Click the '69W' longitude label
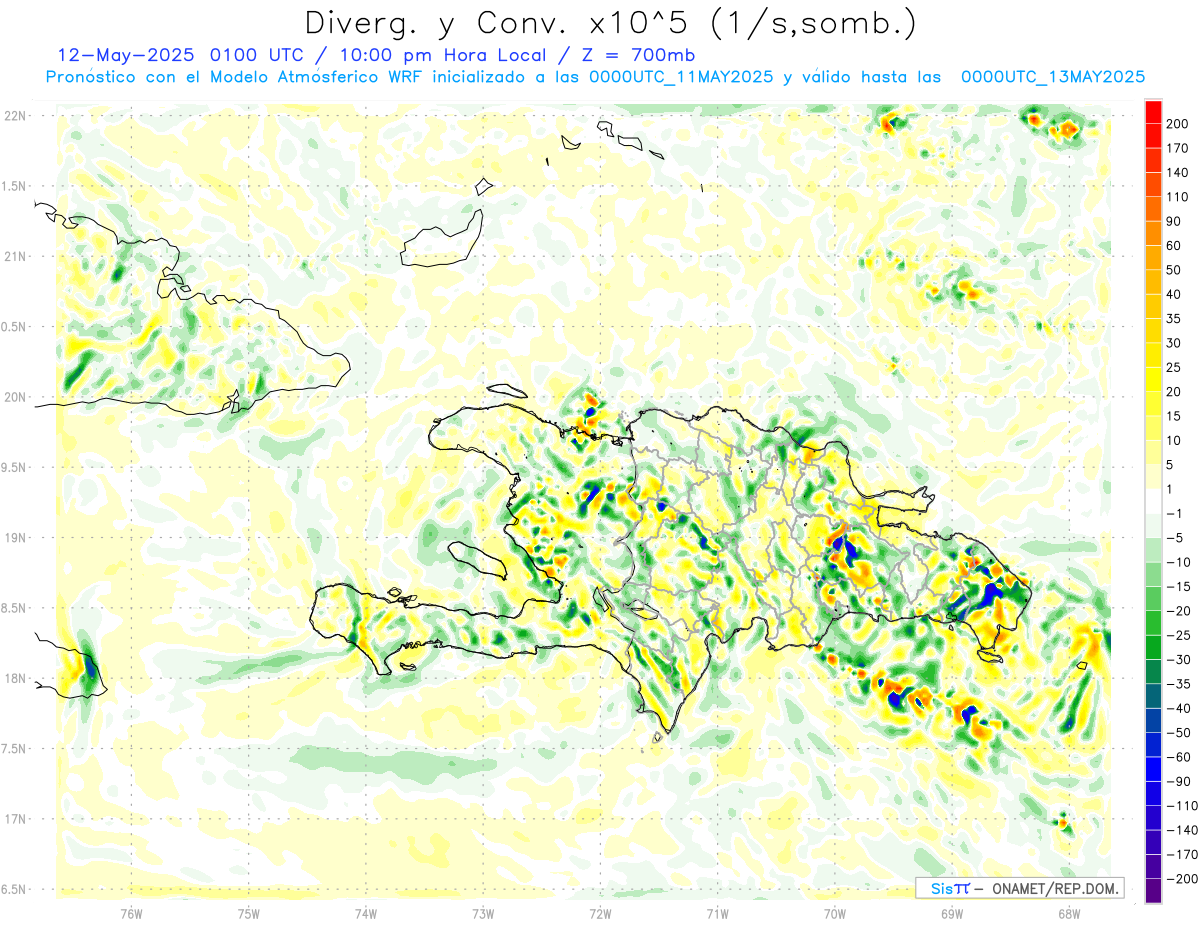 (x=951, y=913)
